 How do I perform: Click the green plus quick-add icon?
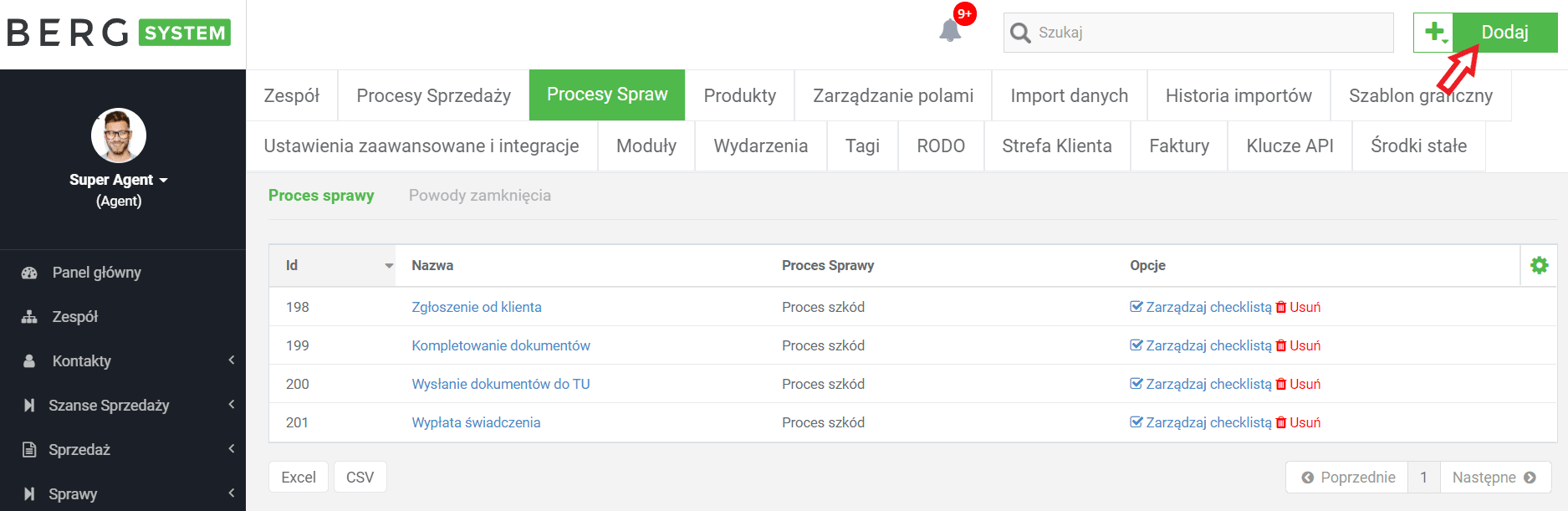coord(1434,33)
